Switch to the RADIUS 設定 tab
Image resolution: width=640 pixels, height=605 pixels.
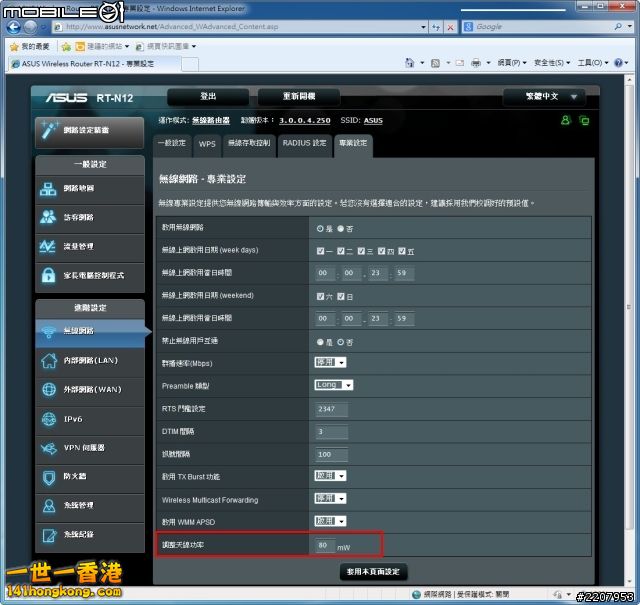click(304, 143)
